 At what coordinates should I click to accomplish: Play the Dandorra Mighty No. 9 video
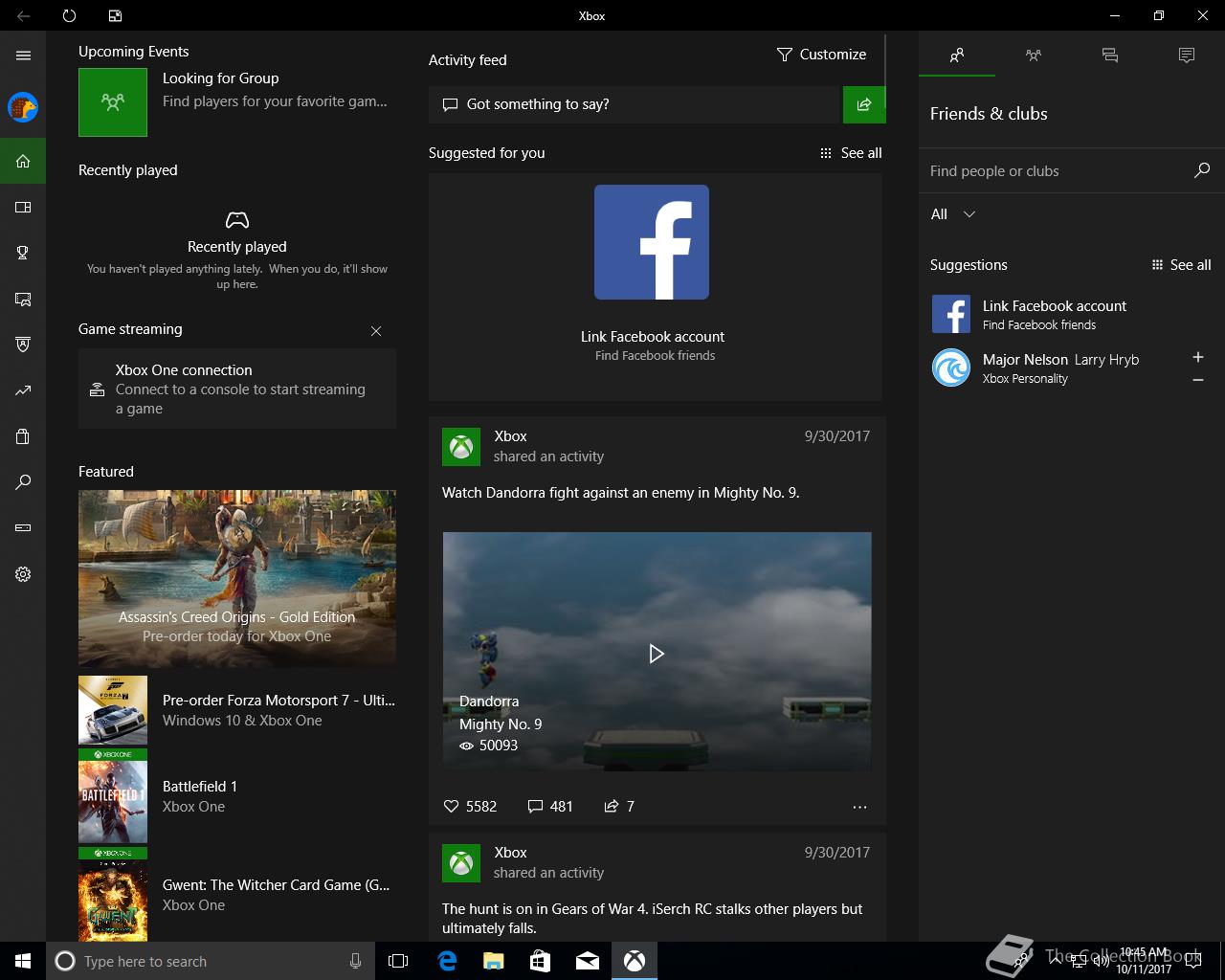(657, 654)
